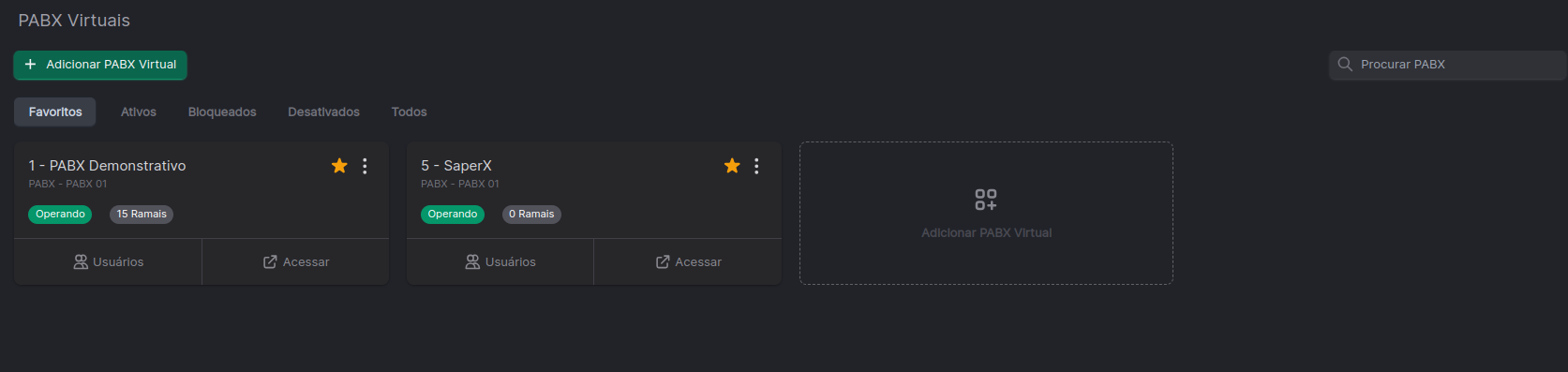Click the Adicionar PABX Virtual green button
The width and height of the screenshot is (1568, 372).
click(100, 65)
